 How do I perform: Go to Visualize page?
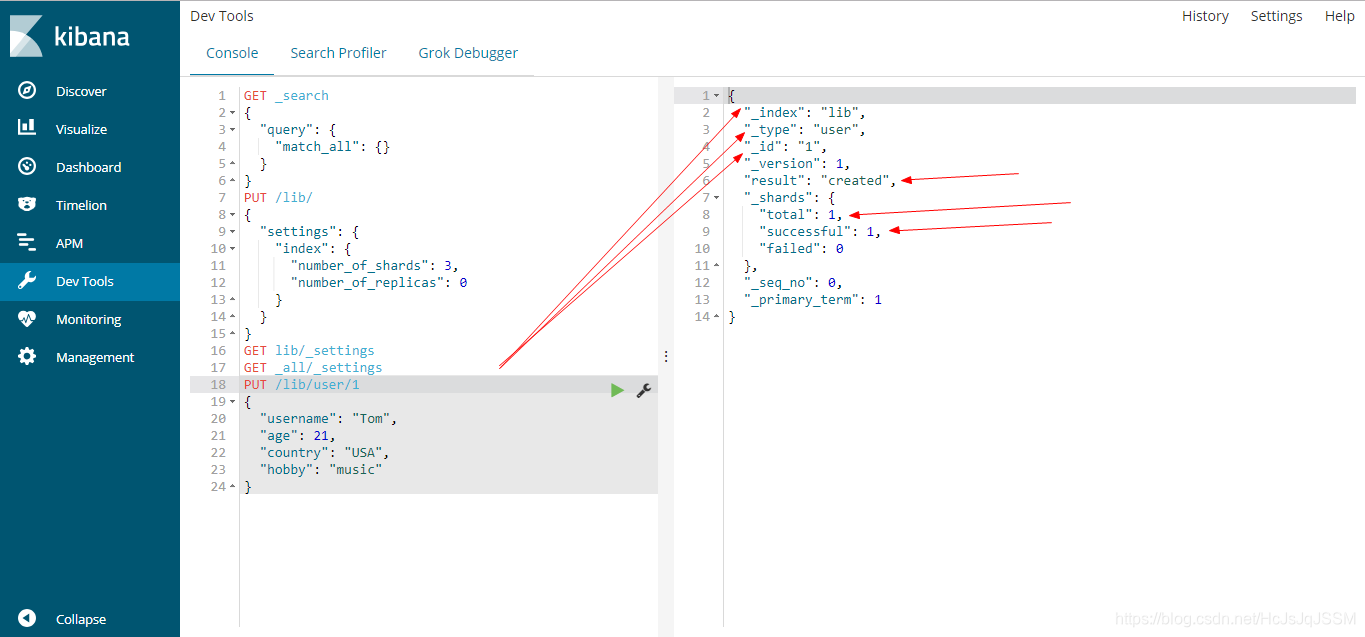tap(81, 129)
